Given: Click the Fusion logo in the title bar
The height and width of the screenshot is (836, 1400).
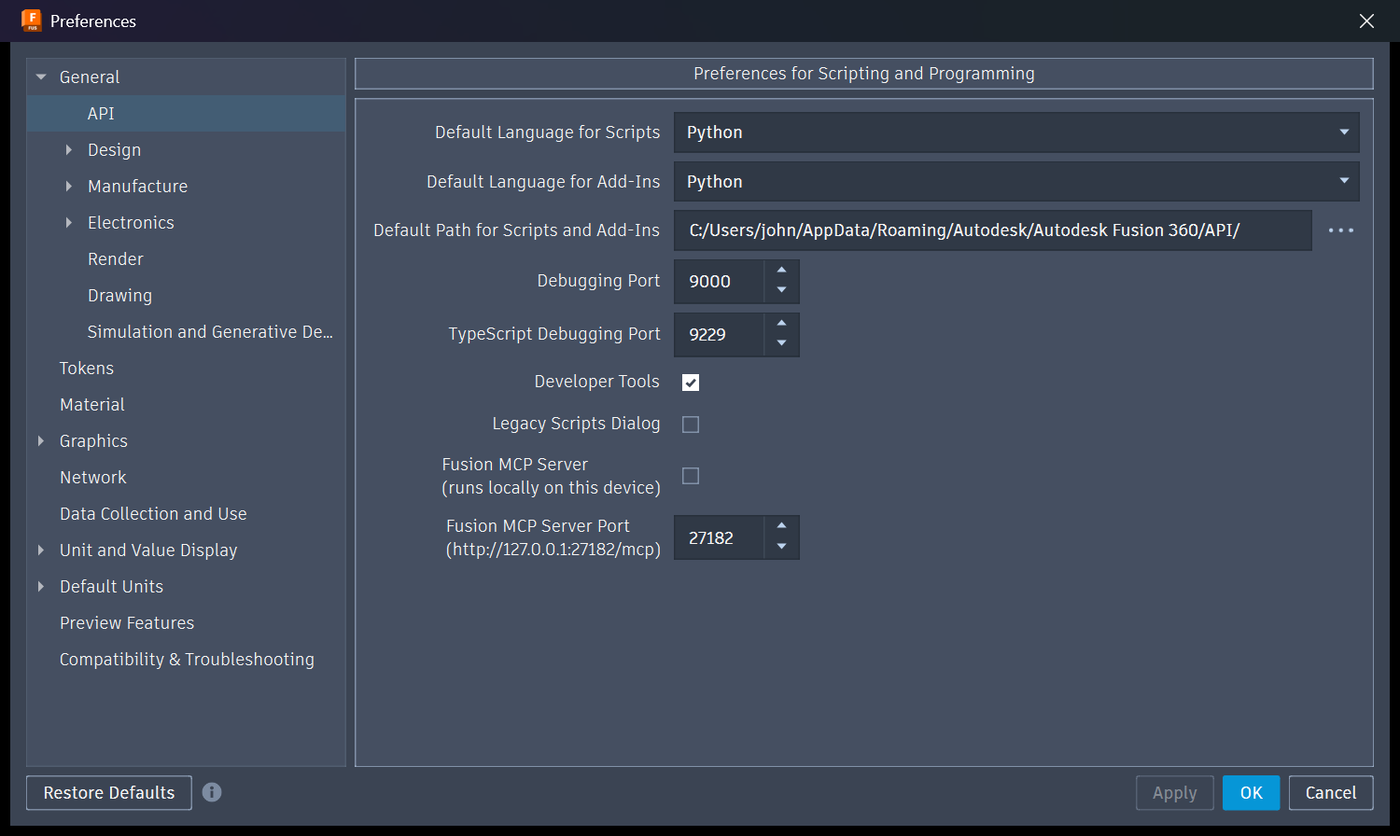Looking at the screenshot, I should tap(31, 20).
